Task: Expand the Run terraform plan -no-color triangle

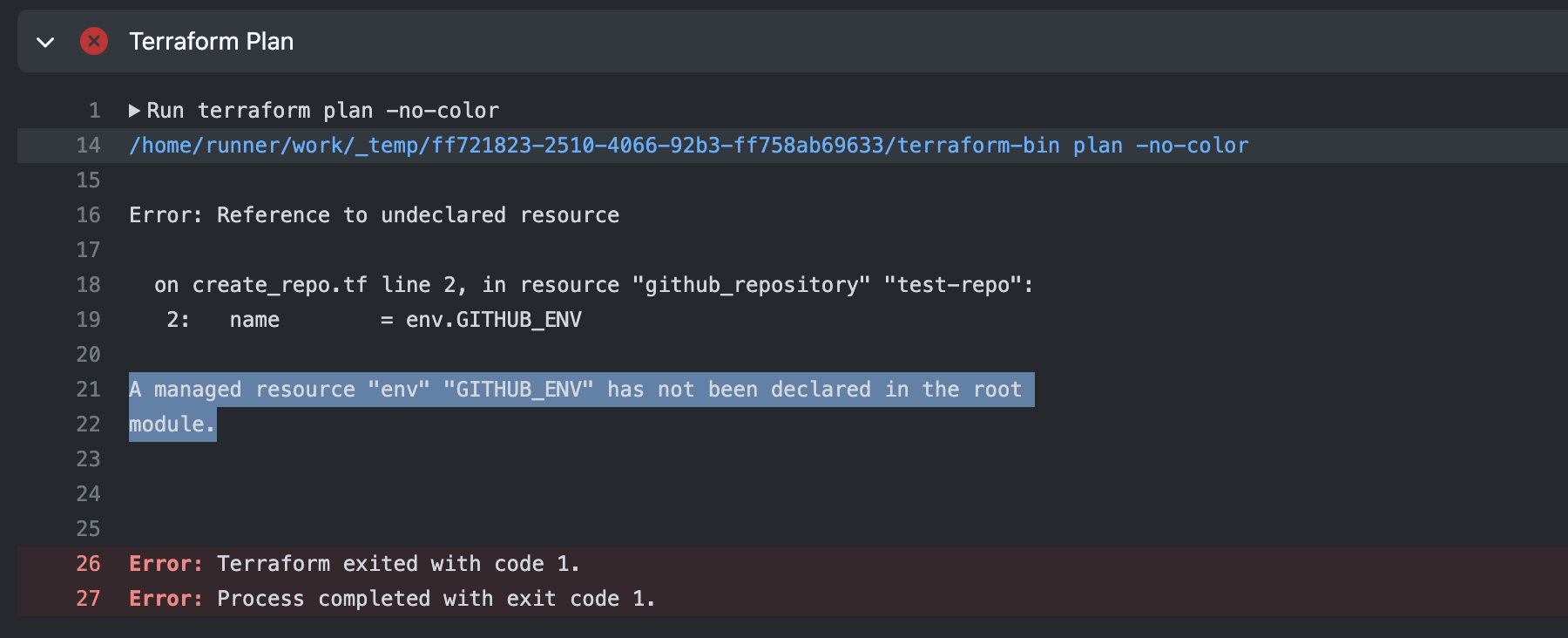Action: [134, 111]
